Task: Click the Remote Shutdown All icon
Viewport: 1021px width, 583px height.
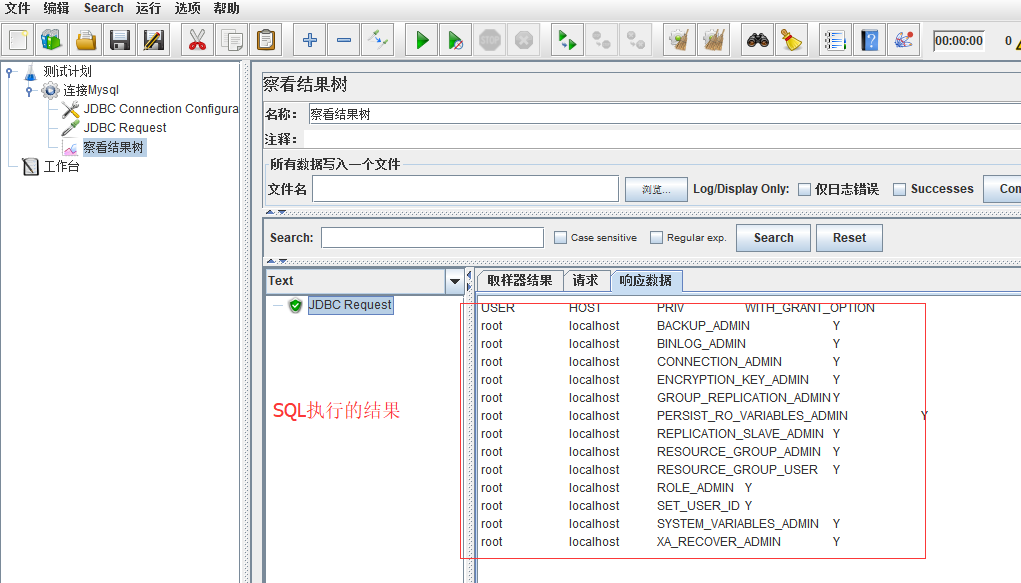Action: point(636,40)
